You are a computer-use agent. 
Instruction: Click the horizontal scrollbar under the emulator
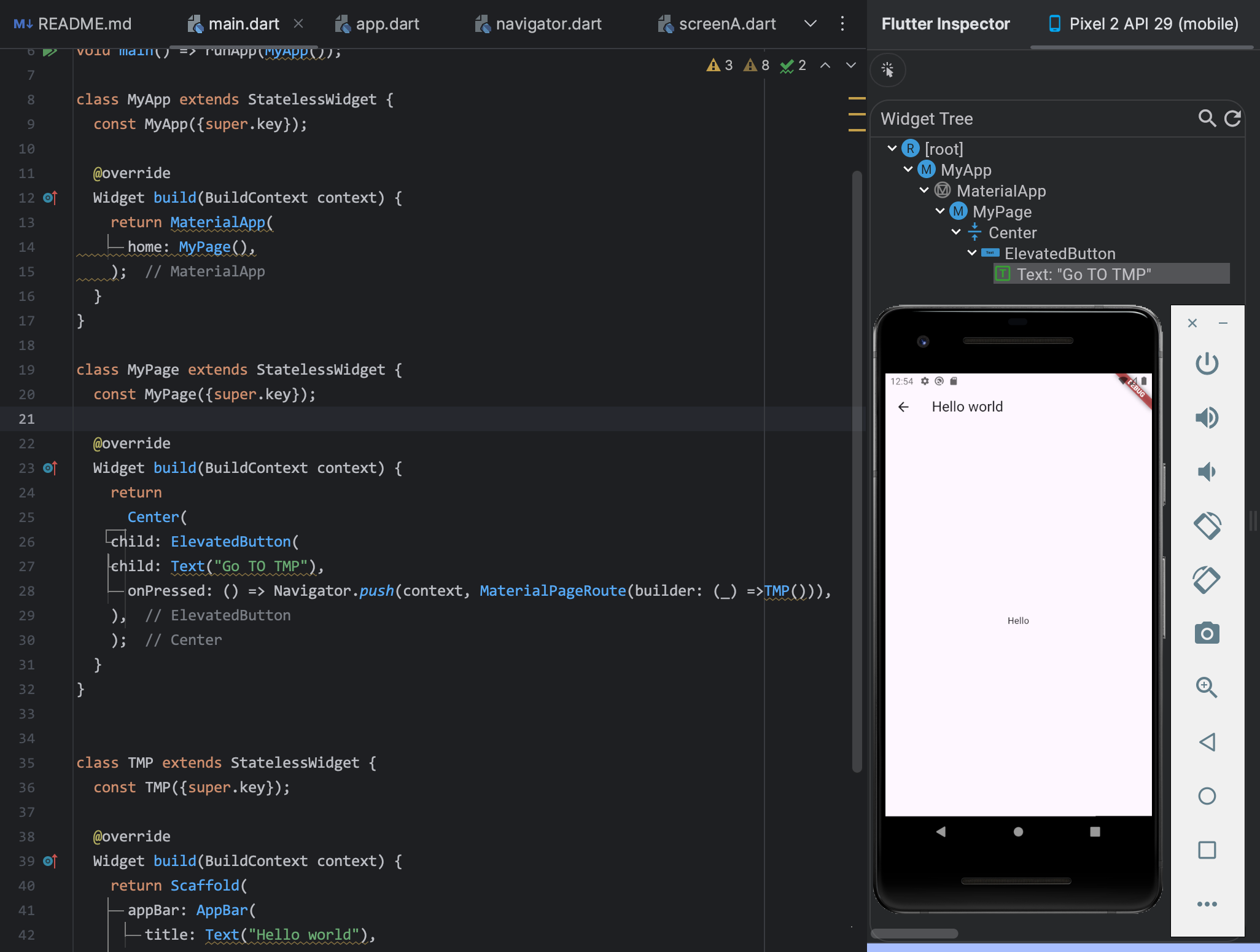point(914,934)
